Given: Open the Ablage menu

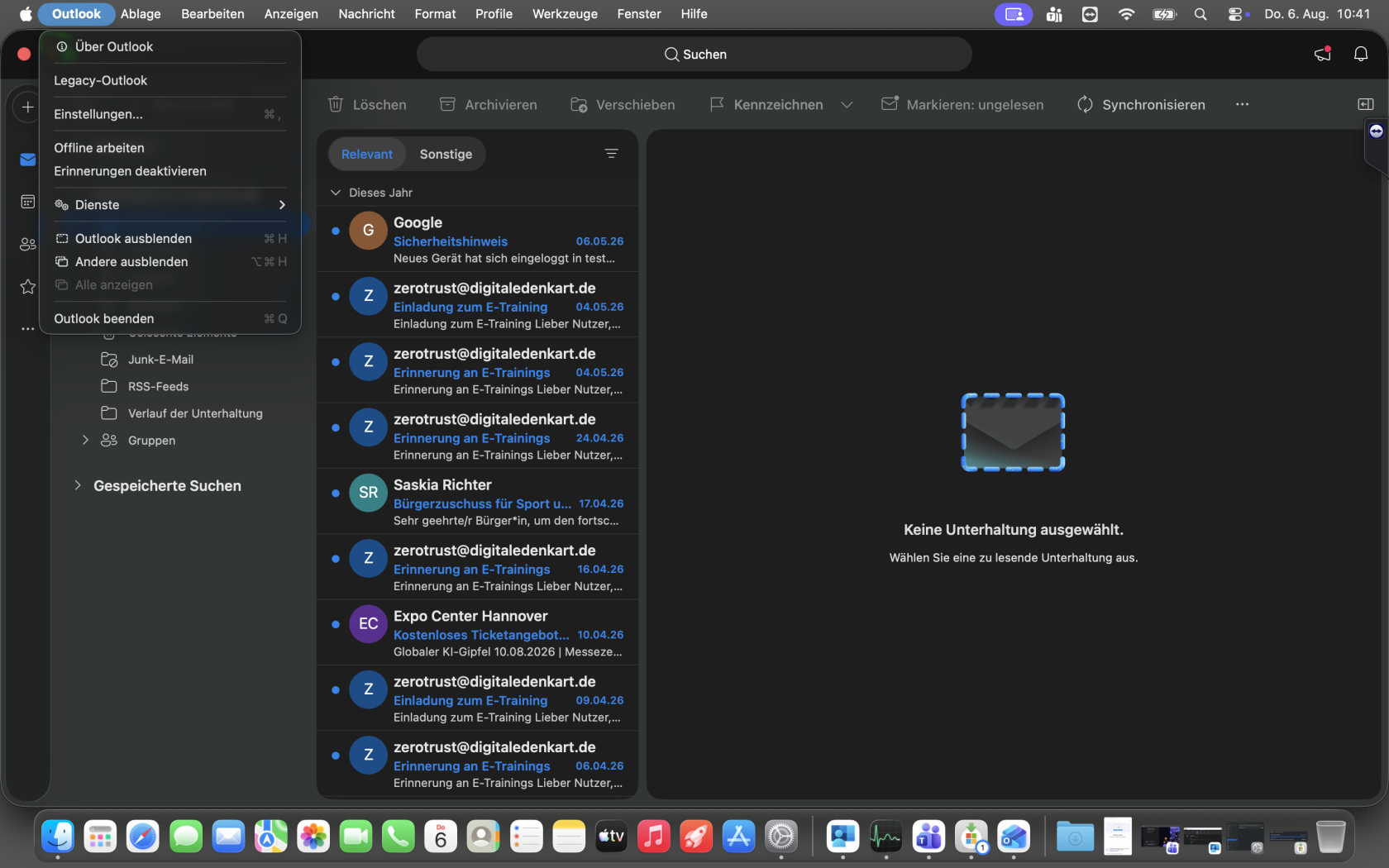Looking at the screenshot, I should pos(141,14).
